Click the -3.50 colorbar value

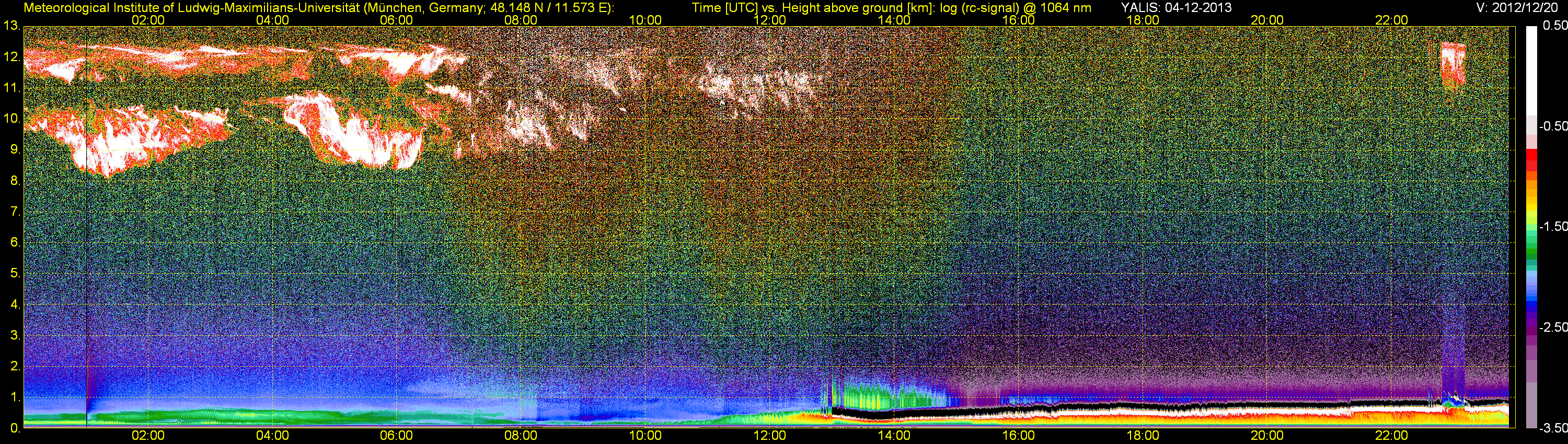[x=1553, y=428]
